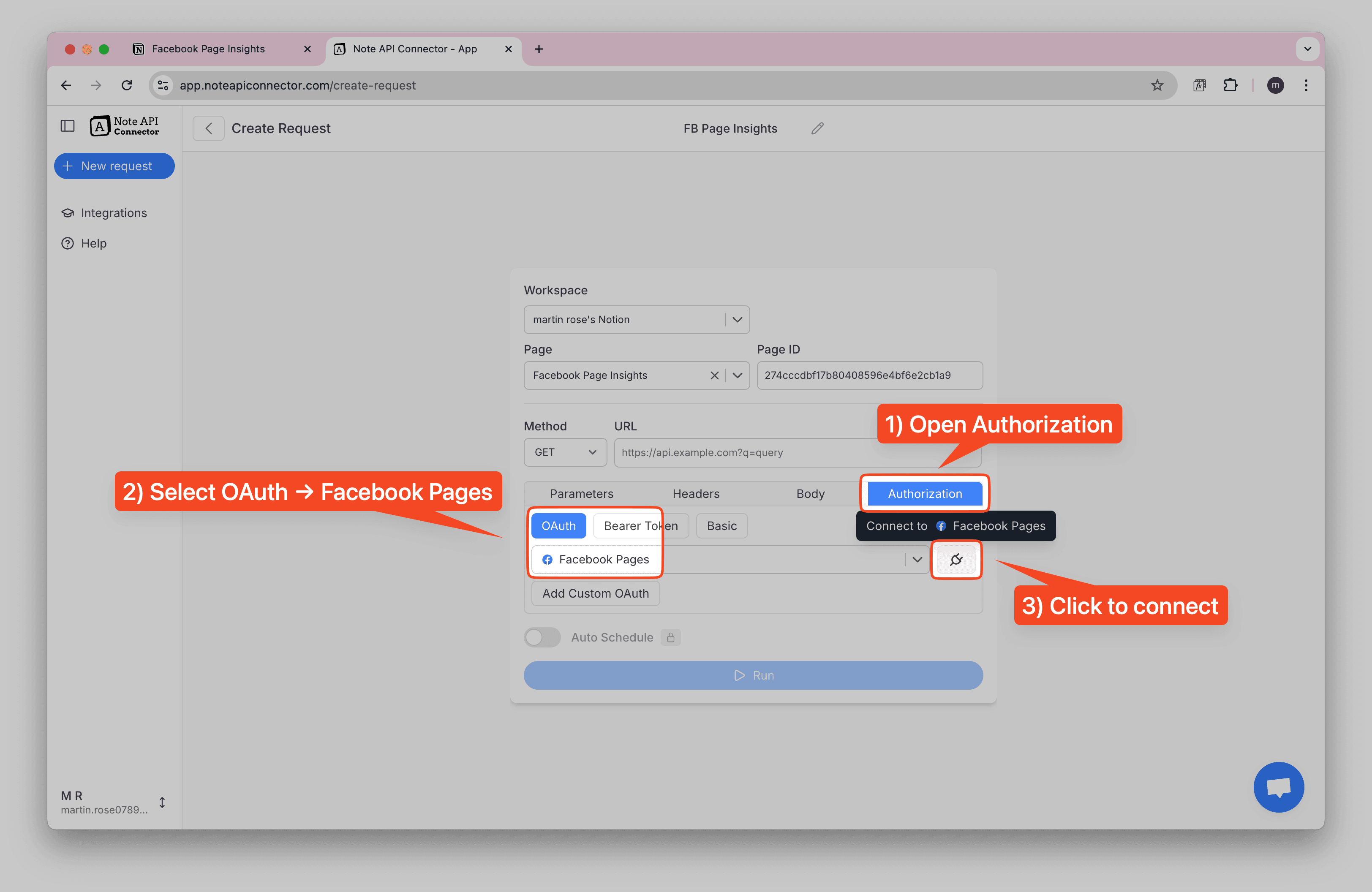
Task: Switch to the Parameters tab
Action: (581, 494)
